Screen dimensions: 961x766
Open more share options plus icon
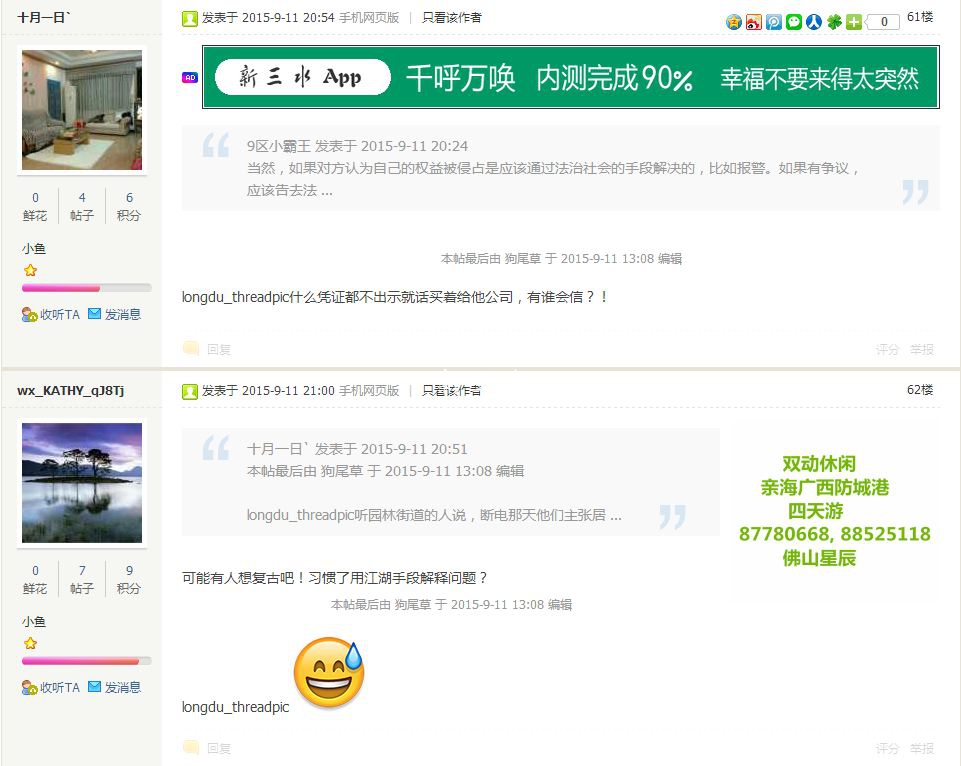click(854, 22)
